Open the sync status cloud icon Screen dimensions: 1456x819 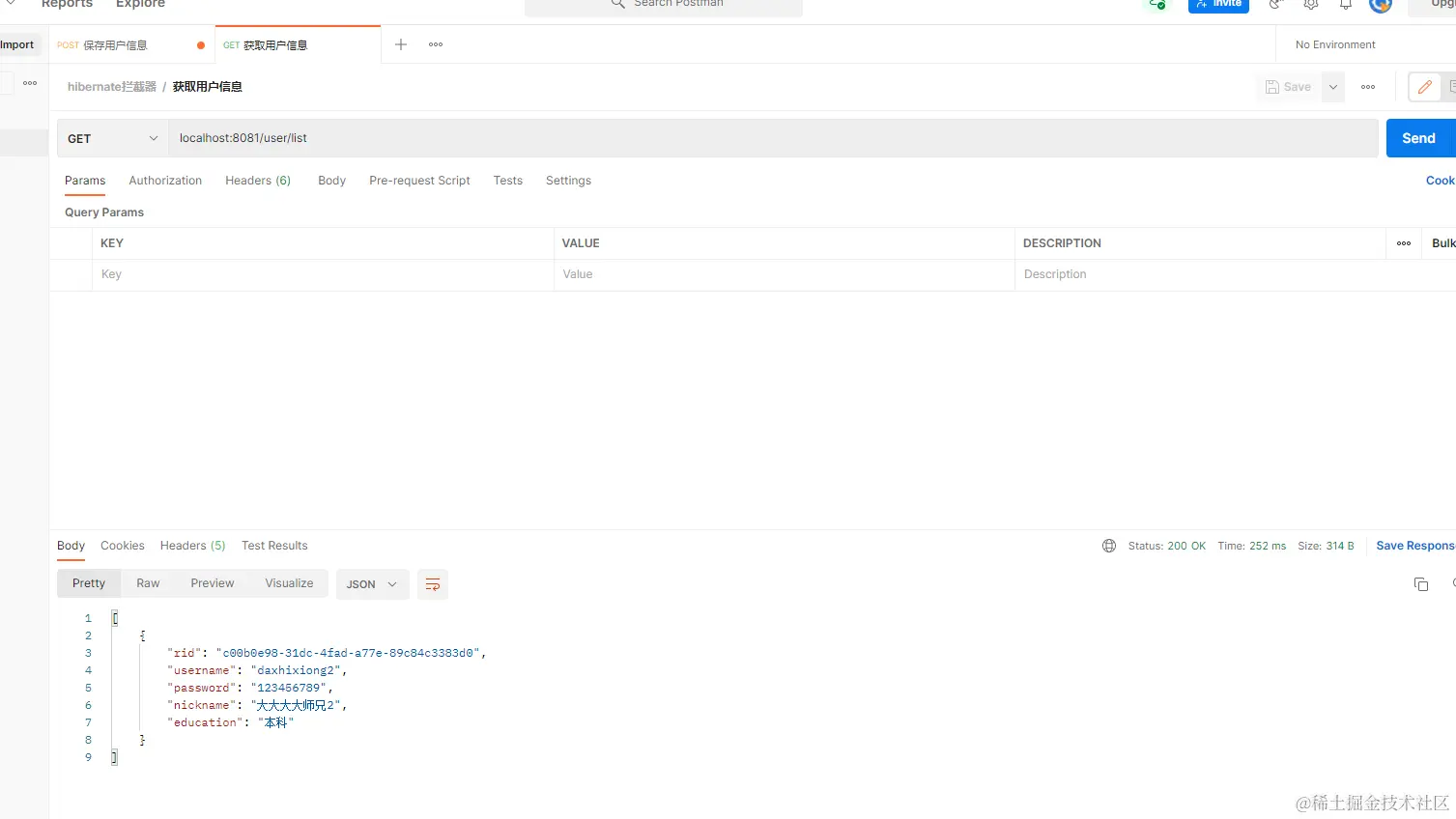click(1156, 4)
